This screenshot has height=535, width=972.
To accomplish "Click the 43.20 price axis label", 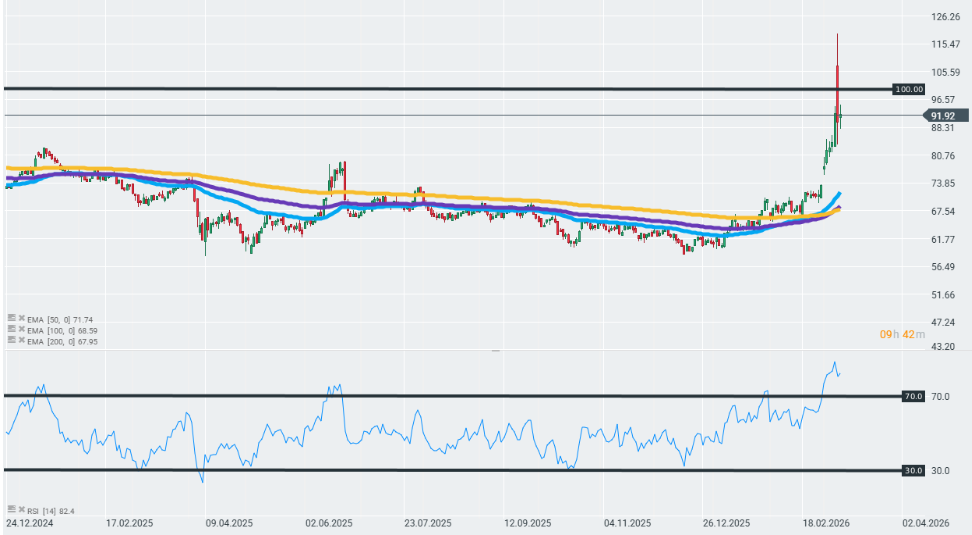I will [x=943, y=347].
